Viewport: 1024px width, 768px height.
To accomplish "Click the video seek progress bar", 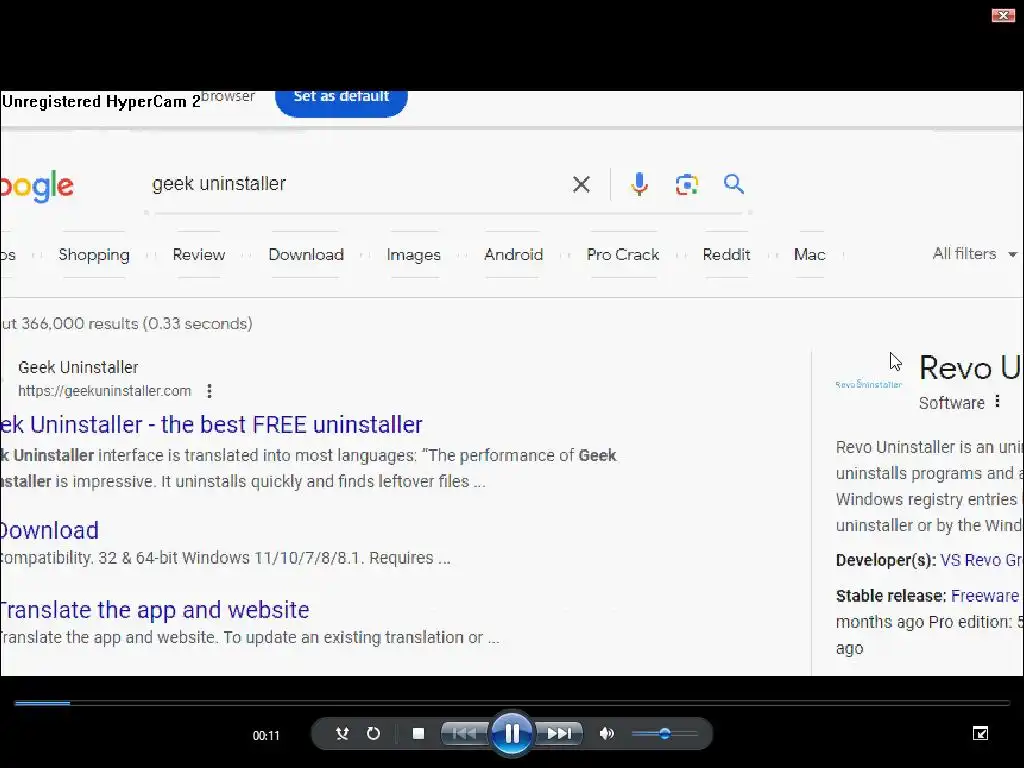I will coord(512,703).
